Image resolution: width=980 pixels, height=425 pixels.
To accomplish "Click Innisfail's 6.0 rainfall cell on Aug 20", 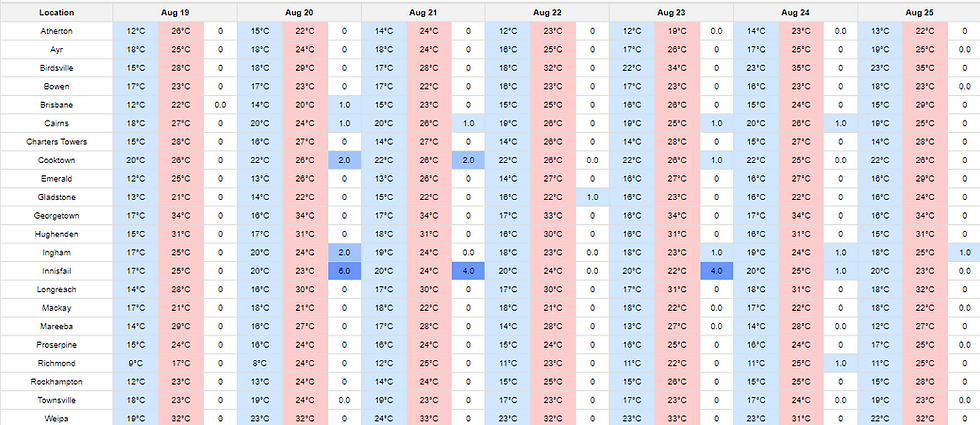I will [x=344, y=270].
